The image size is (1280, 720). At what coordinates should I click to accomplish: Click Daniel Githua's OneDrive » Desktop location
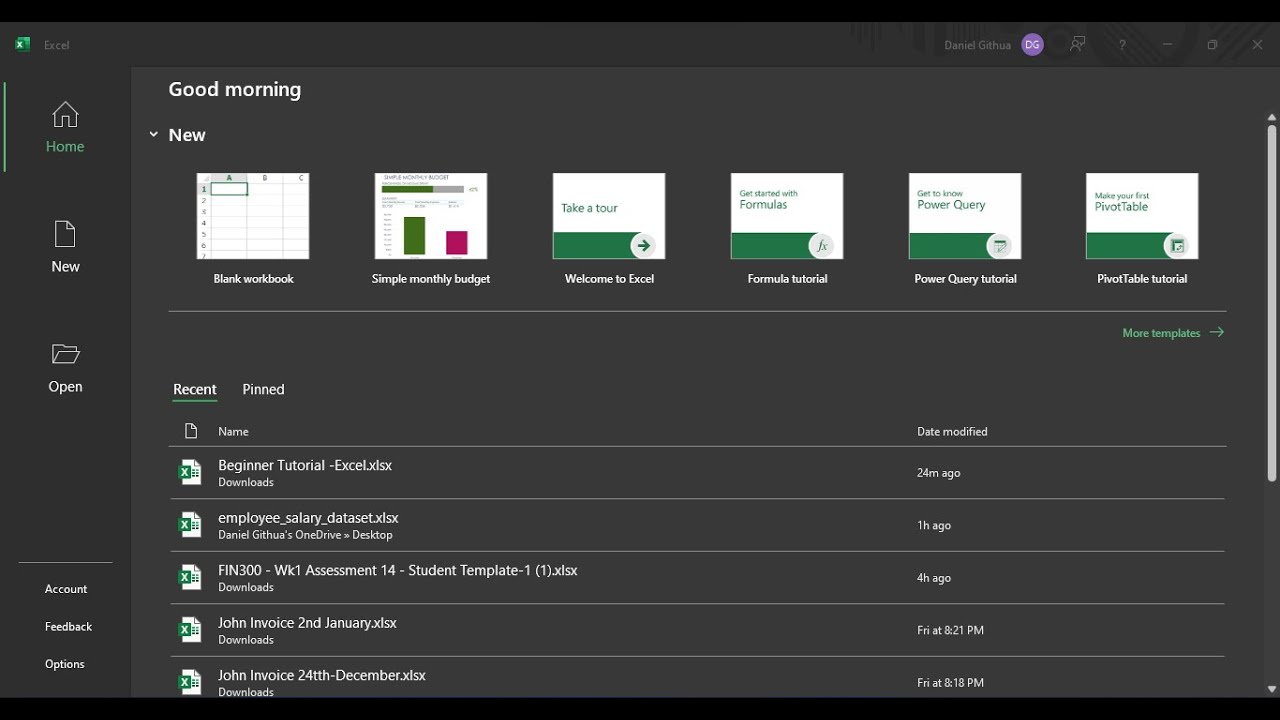pyautogui.click(x=305, y=535)
